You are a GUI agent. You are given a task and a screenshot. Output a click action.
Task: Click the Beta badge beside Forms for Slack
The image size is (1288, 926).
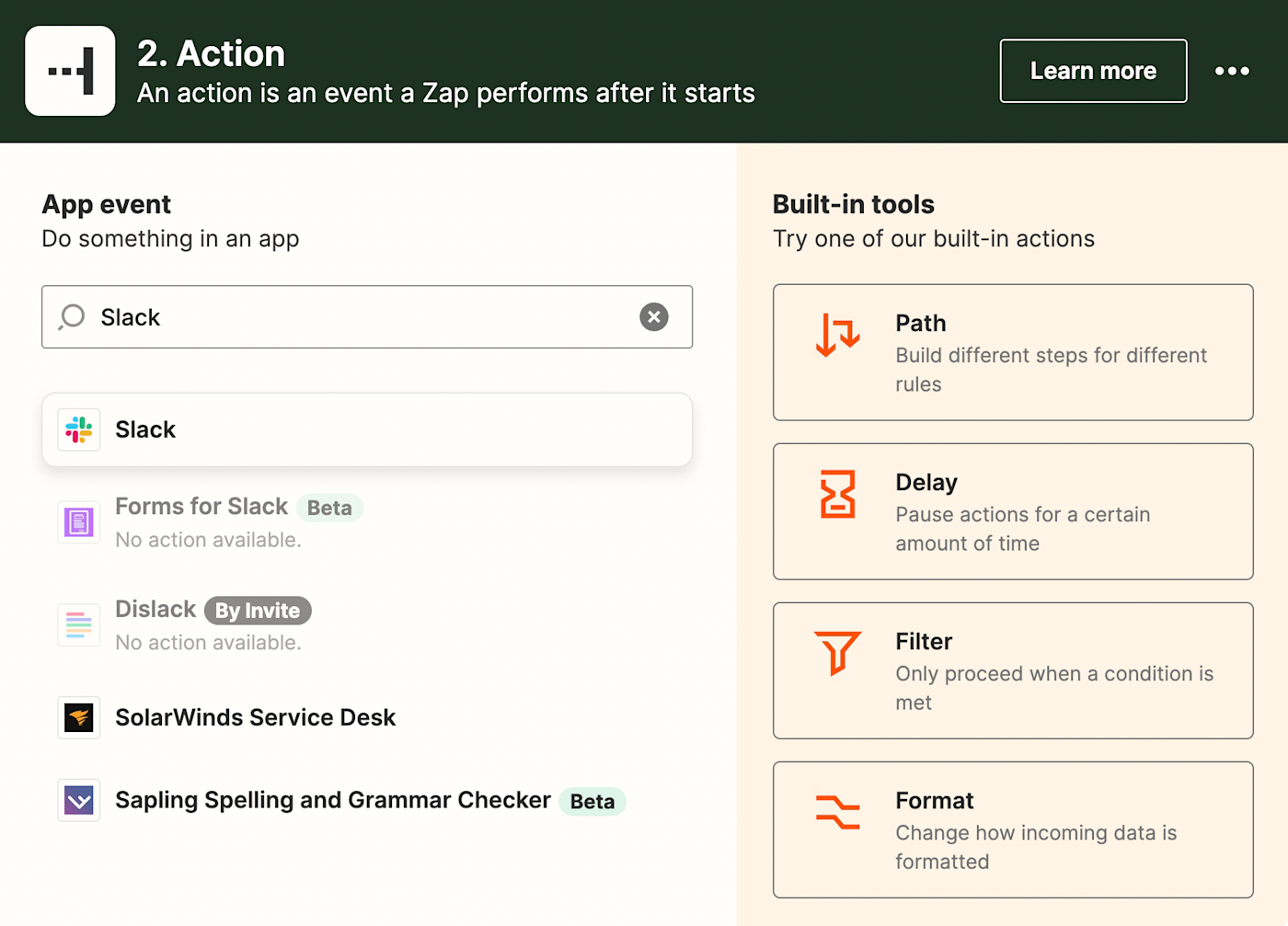coord(329,508)
